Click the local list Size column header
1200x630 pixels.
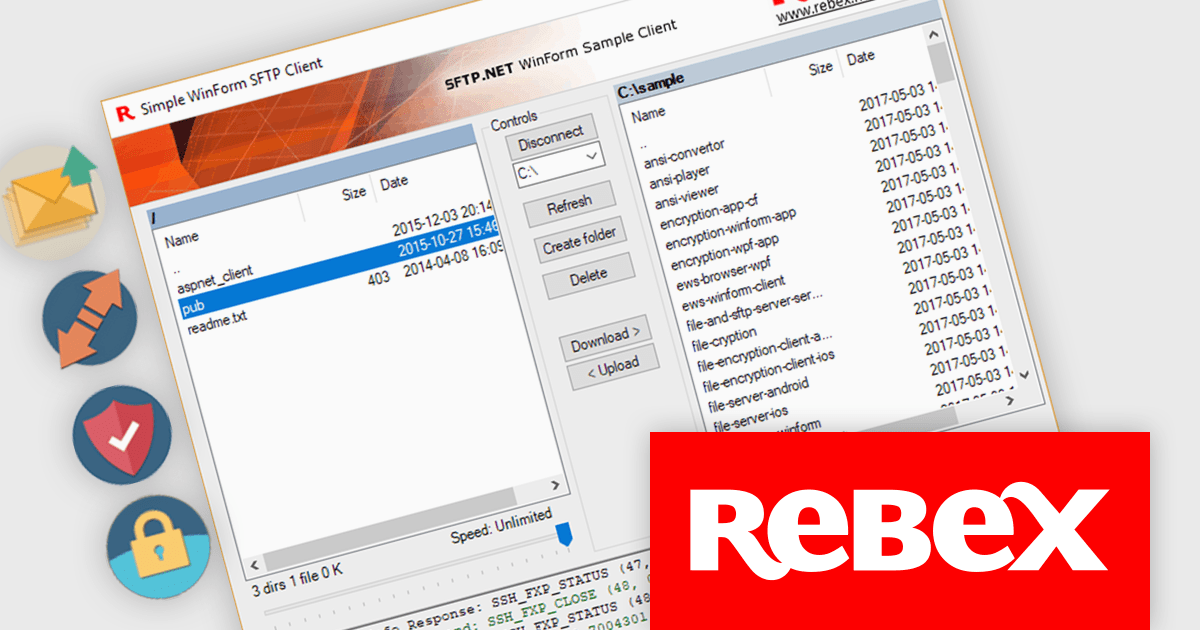(820, 68)
